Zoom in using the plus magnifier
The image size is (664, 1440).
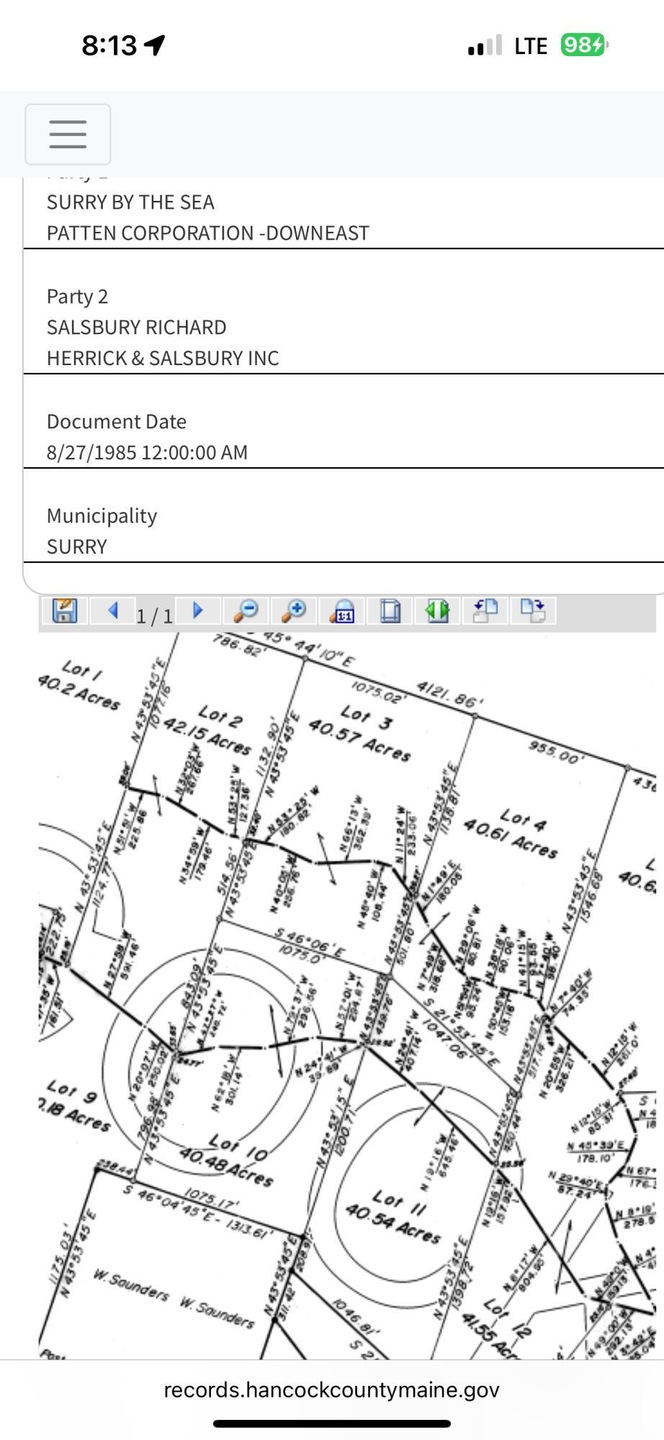(293, 610)
